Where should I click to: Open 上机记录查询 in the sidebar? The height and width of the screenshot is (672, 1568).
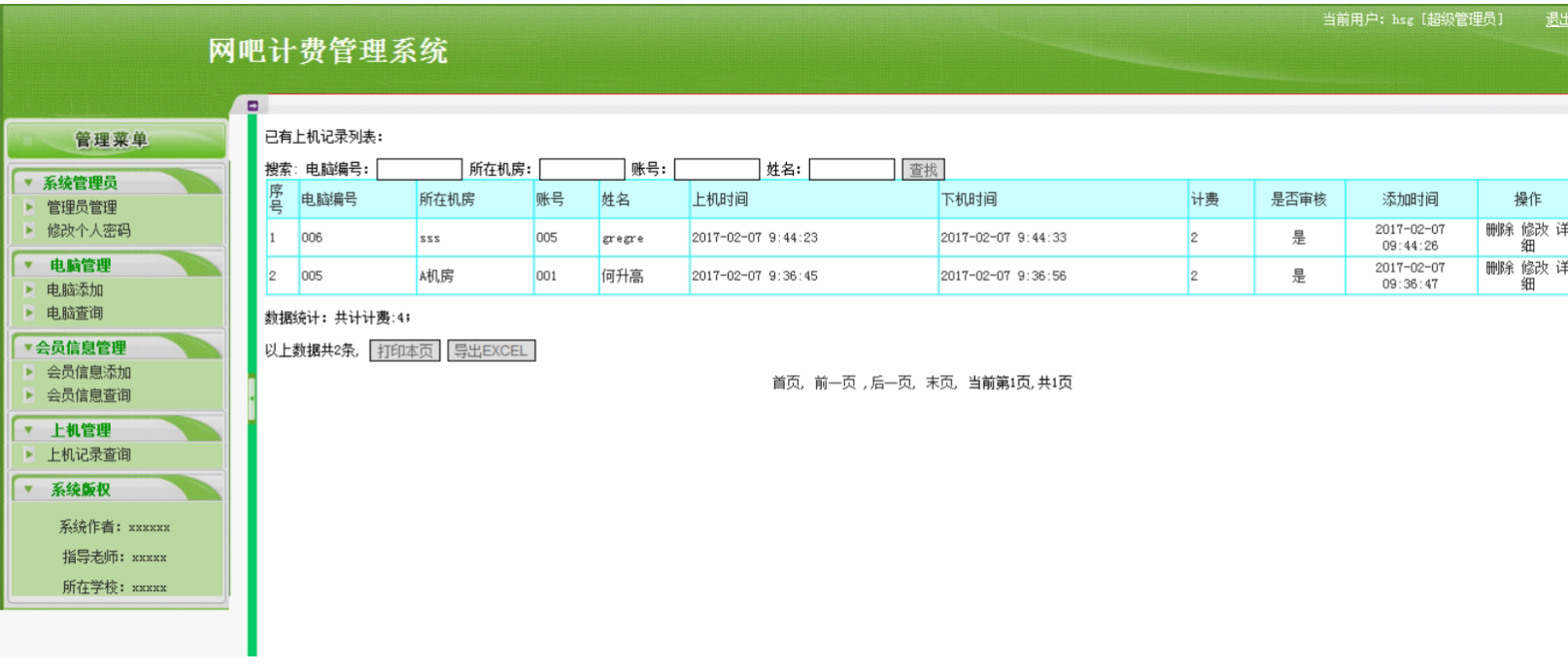88,454
